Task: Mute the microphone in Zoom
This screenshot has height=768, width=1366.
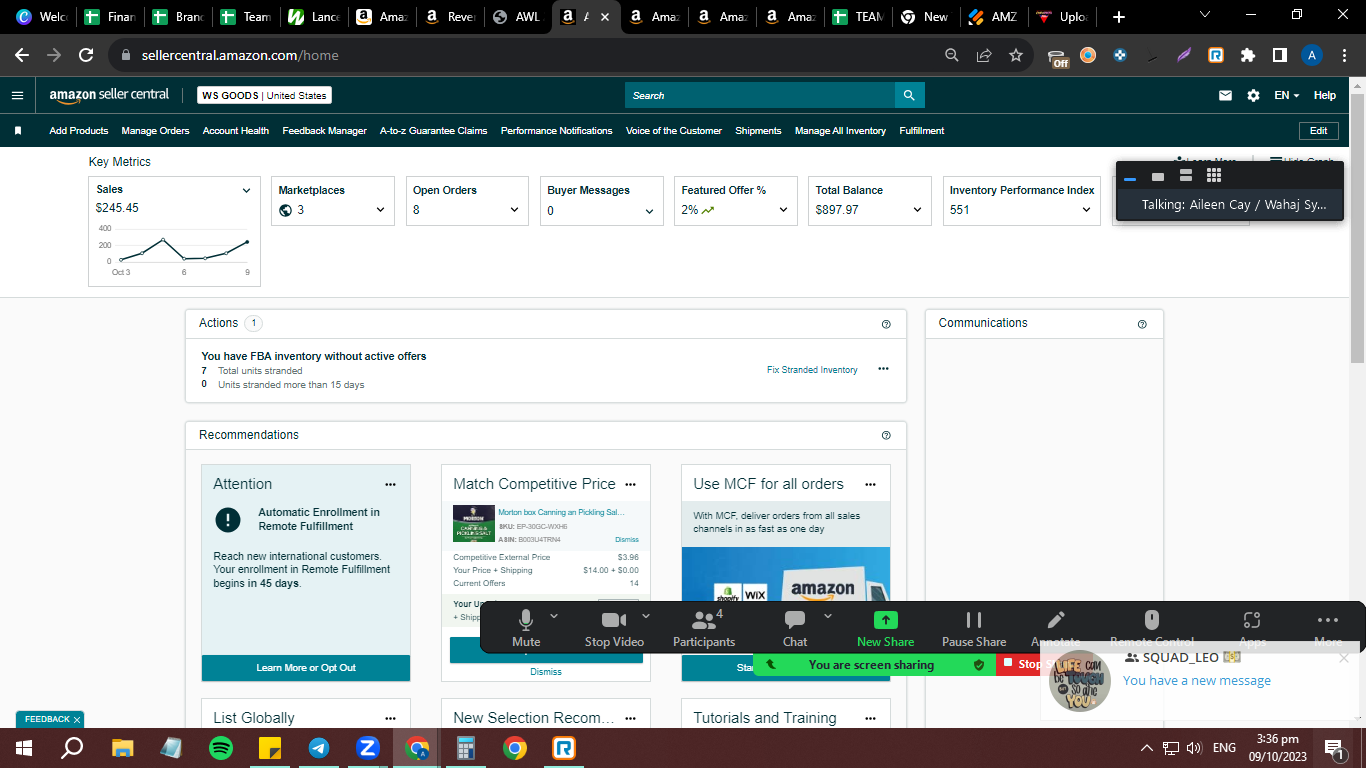Action: [526, 628]
